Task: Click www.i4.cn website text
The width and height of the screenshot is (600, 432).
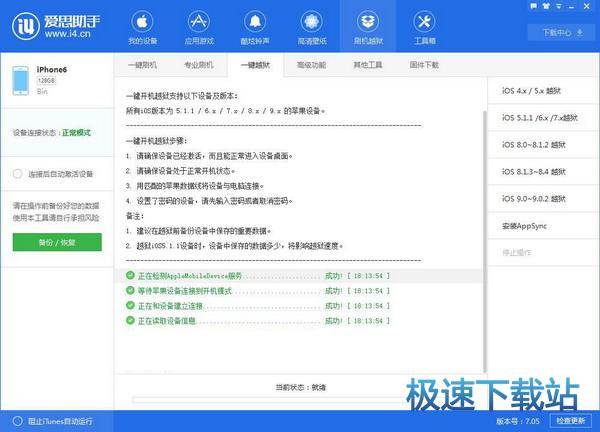Action: 68,34
